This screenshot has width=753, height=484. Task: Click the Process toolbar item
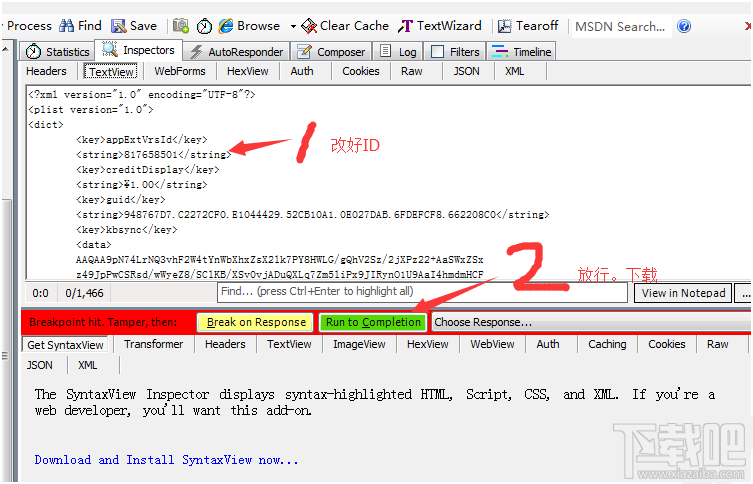(x=29, y=26)
